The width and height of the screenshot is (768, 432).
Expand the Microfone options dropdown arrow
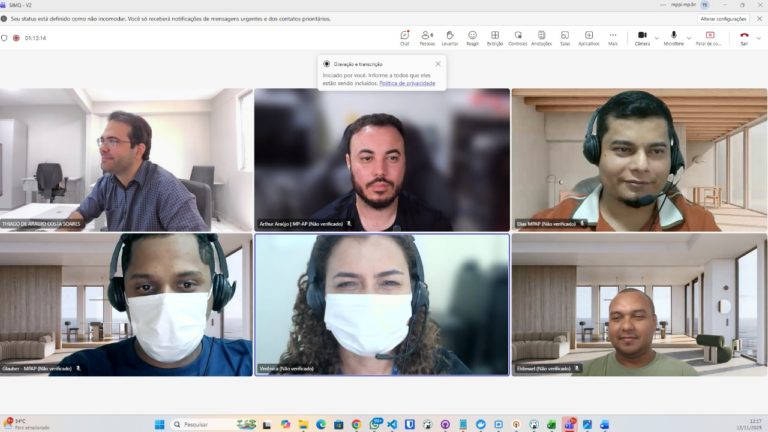689,38
